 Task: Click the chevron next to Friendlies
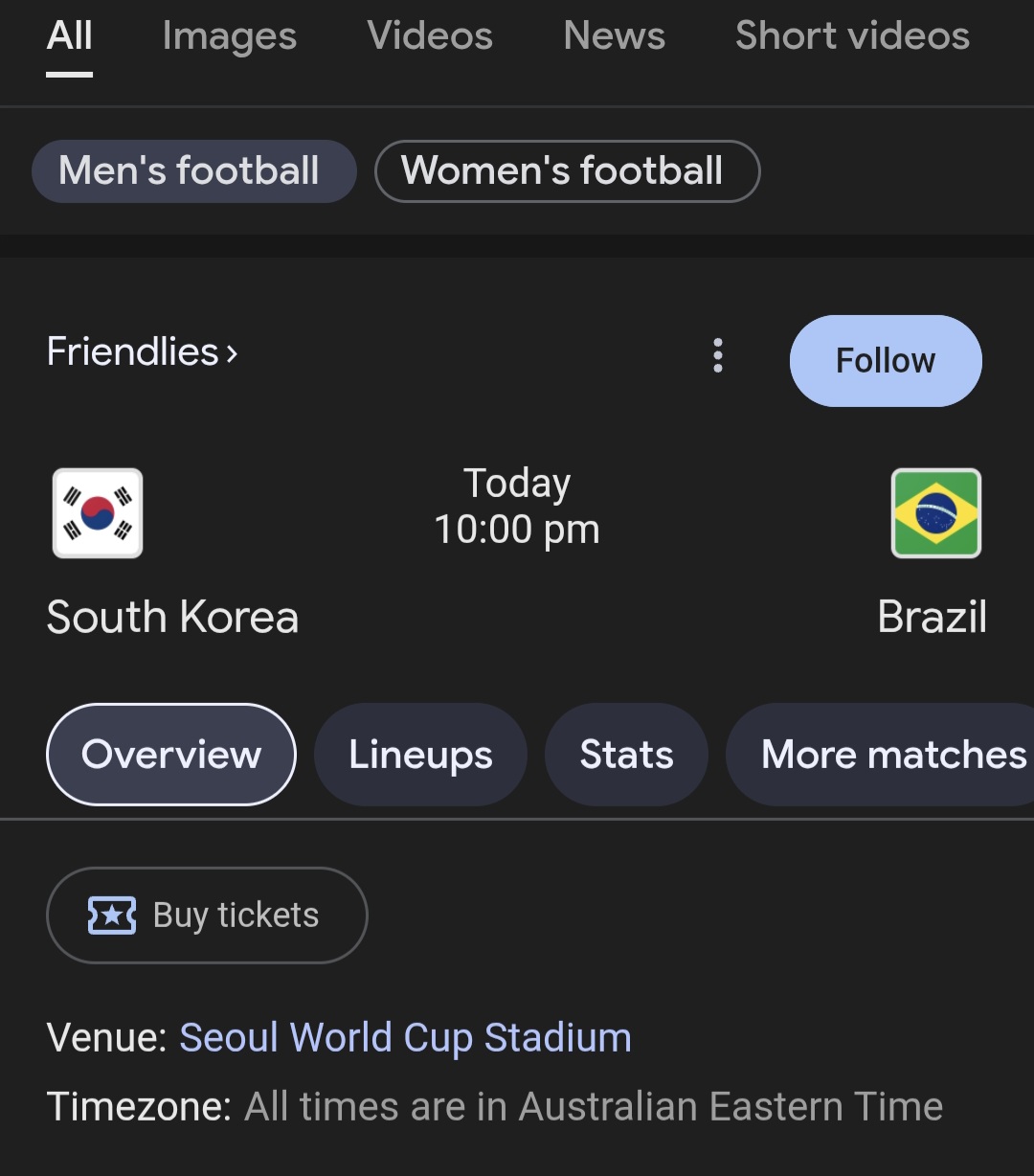(232, 354)
